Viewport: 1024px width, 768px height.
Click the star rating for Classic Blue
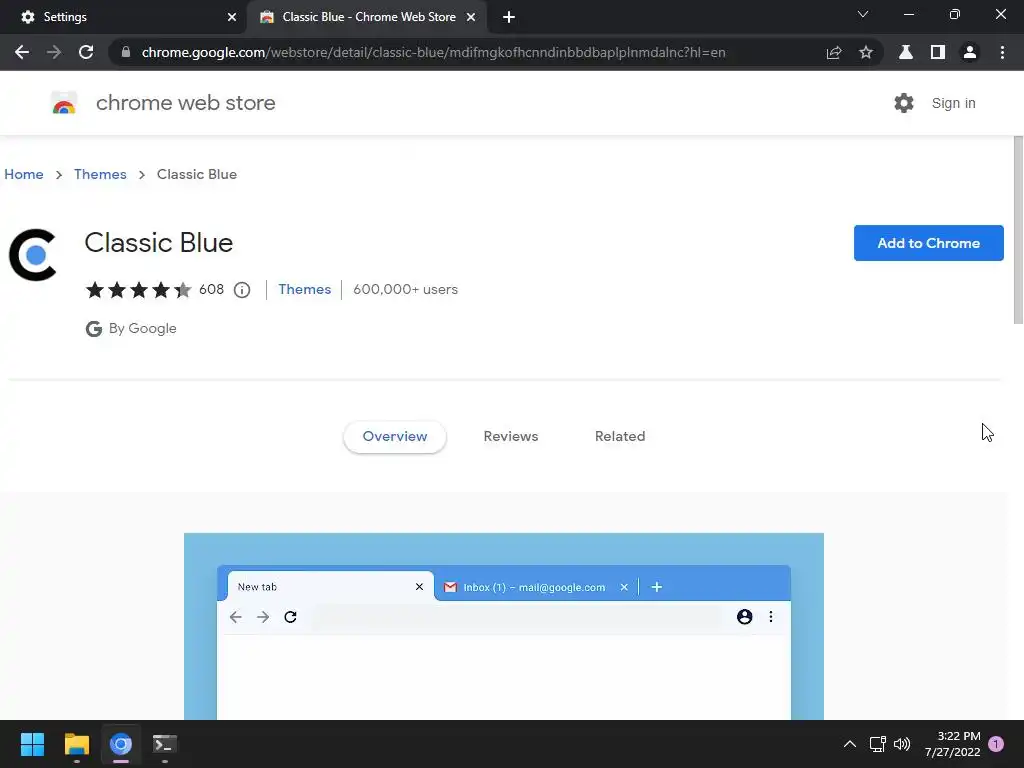click(138, 289)
